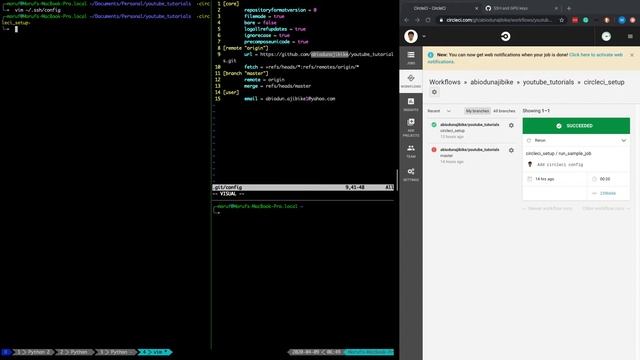Click the browser forward arrow
This screenshot has width=640, height=360.
417,20
